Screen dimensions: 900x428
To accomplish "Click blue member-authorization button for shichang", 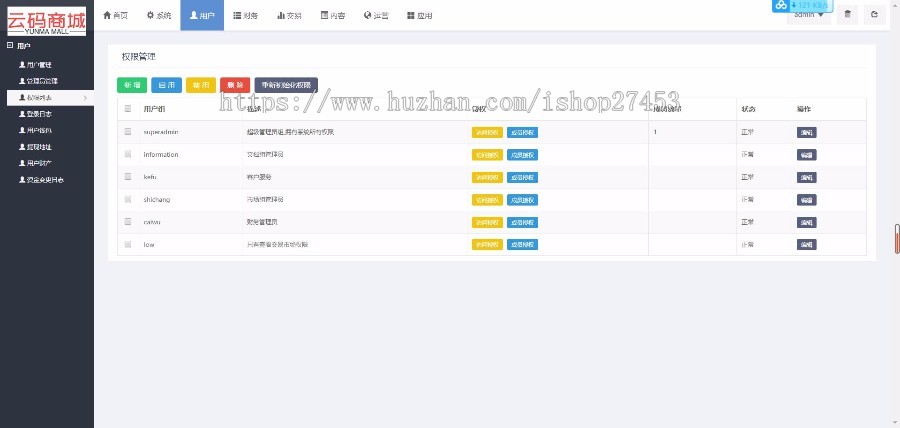I will tap(522, 200).
